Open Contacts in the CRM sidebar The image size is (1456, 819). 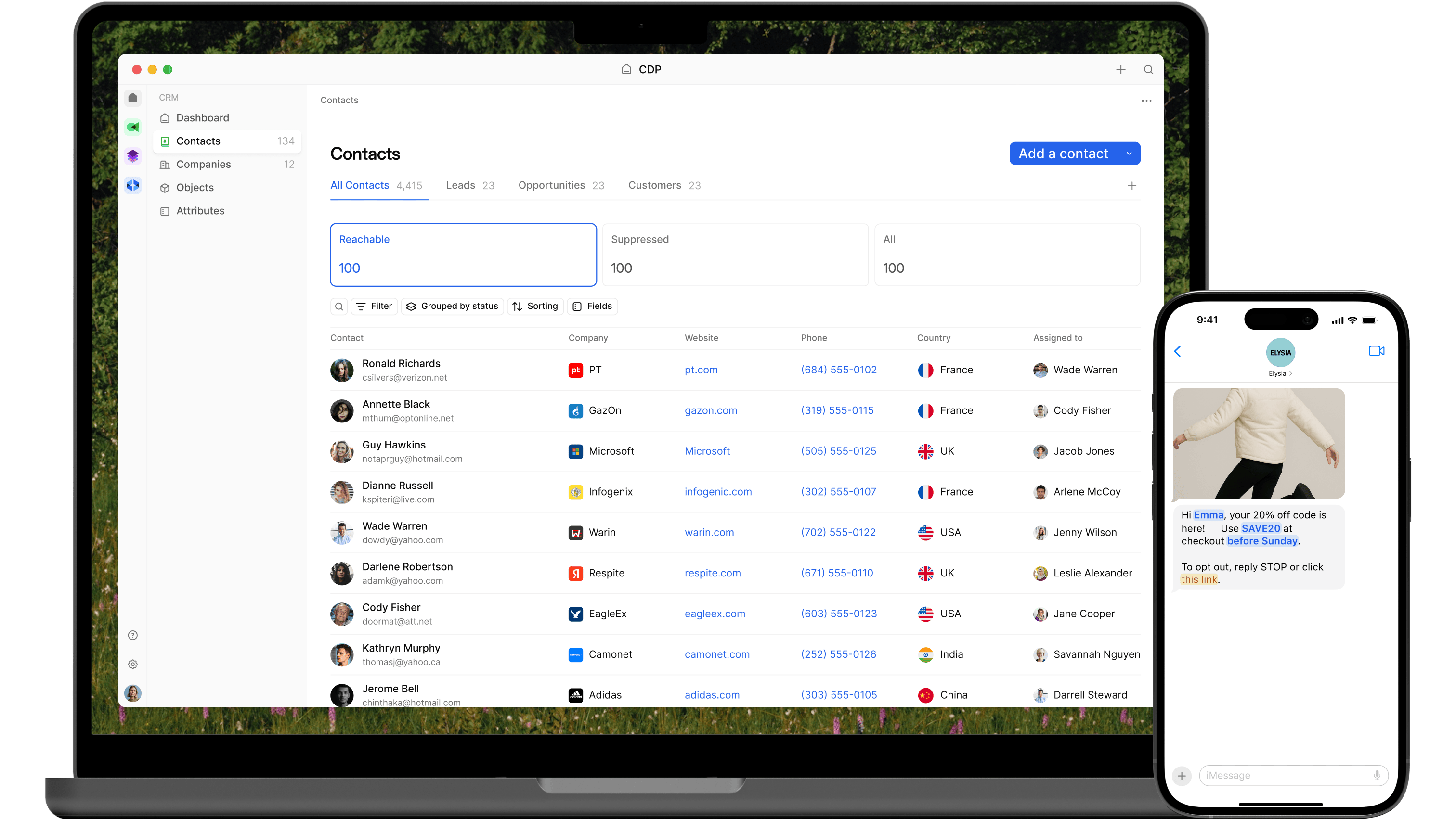(x=227, y=141)
